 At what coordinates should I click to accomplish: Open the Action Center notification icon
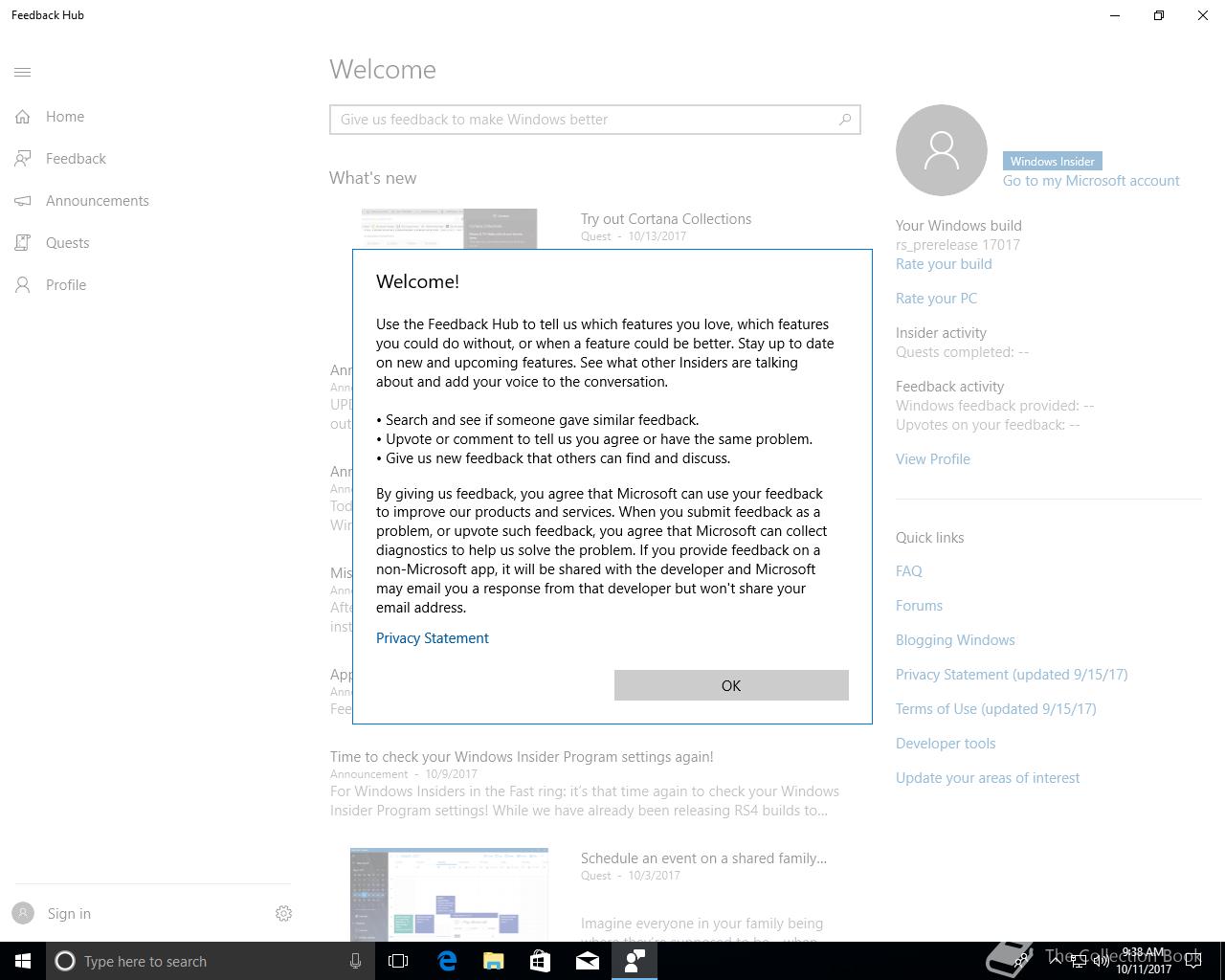coord(1193,961)
